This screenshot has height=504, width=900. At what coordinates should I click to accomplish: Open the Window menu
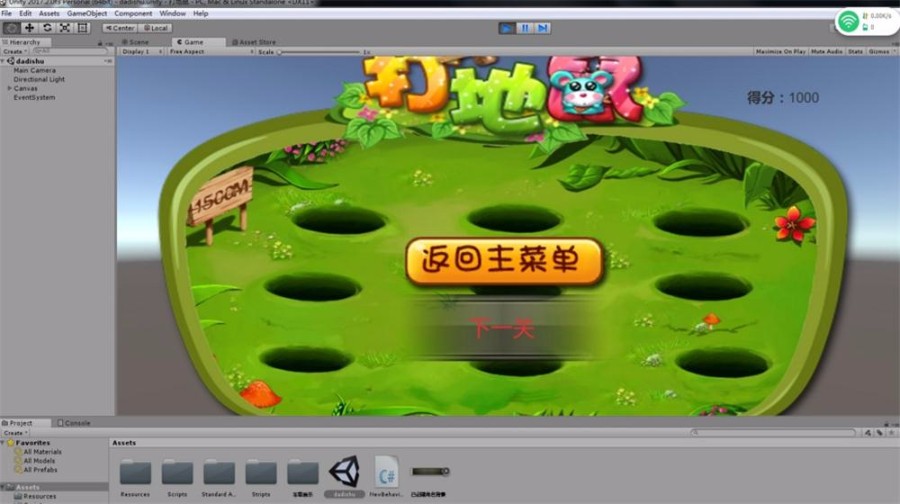172,13
